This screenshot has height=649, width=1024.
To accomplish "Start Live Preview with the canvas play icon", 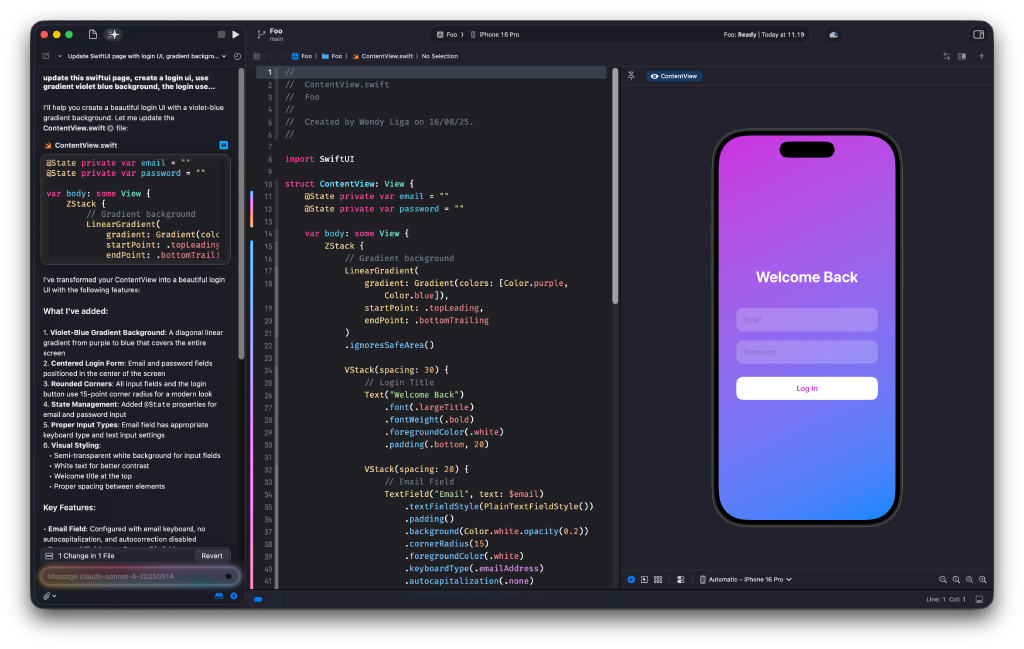I will click(631, 579).
